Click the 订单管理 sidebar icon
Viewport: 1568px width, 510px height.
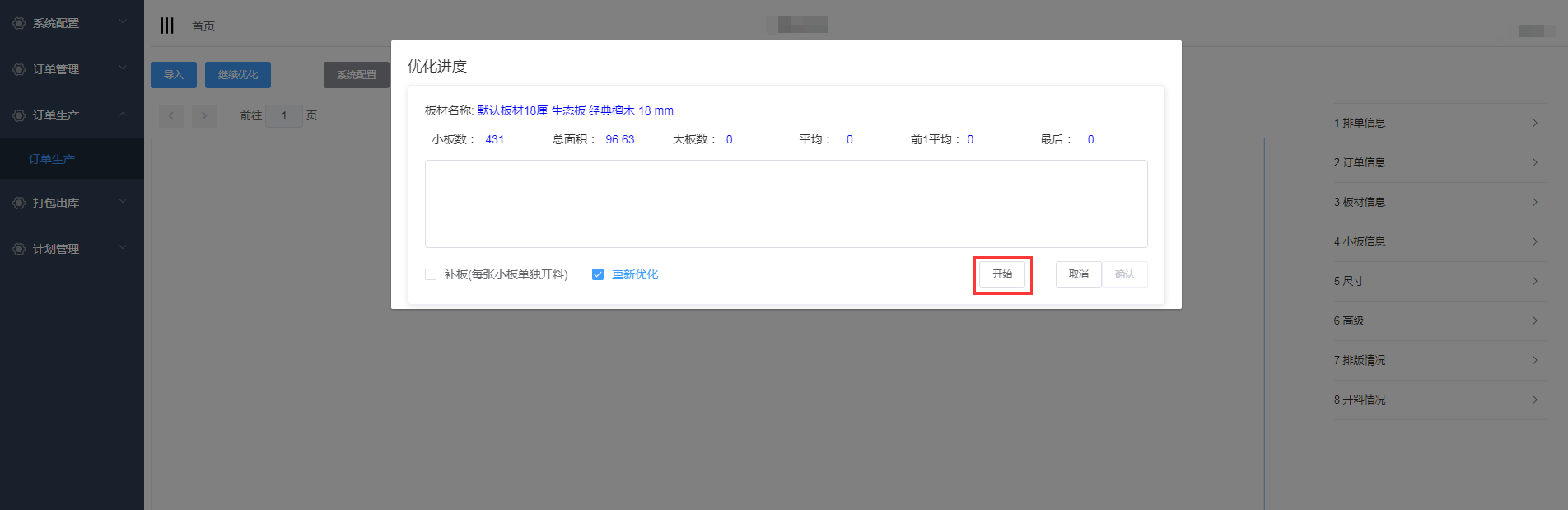(x=19, y=69)
